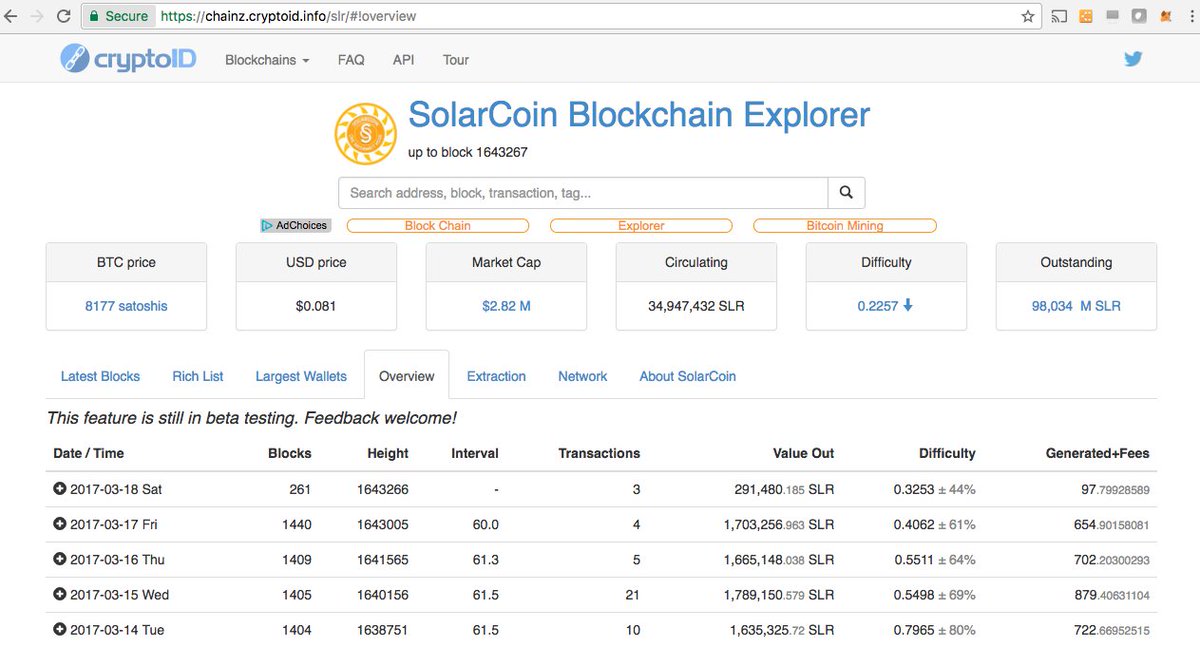Switch to the Network tab
The height and width of the screenshot is (647, 1200).
583,376
